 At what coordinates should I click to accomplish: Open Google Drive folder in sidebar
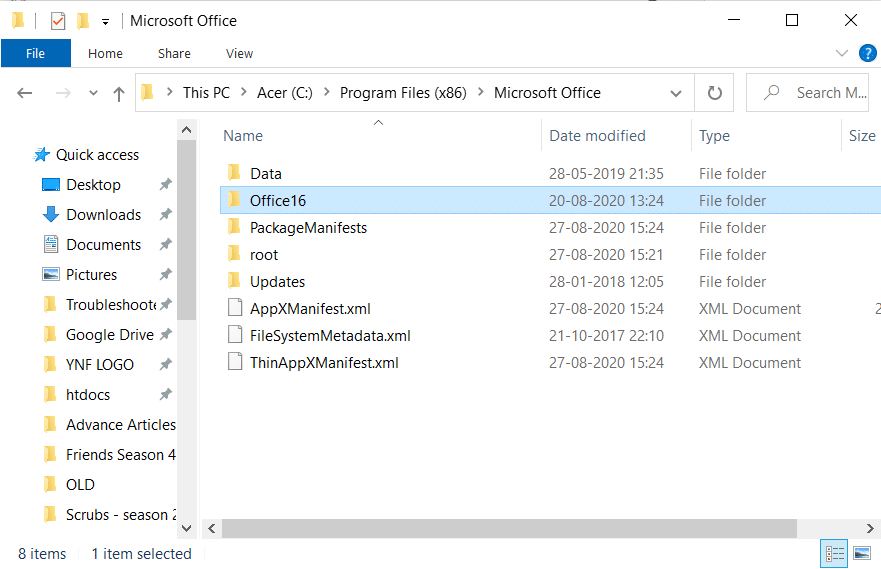[110, 335]
